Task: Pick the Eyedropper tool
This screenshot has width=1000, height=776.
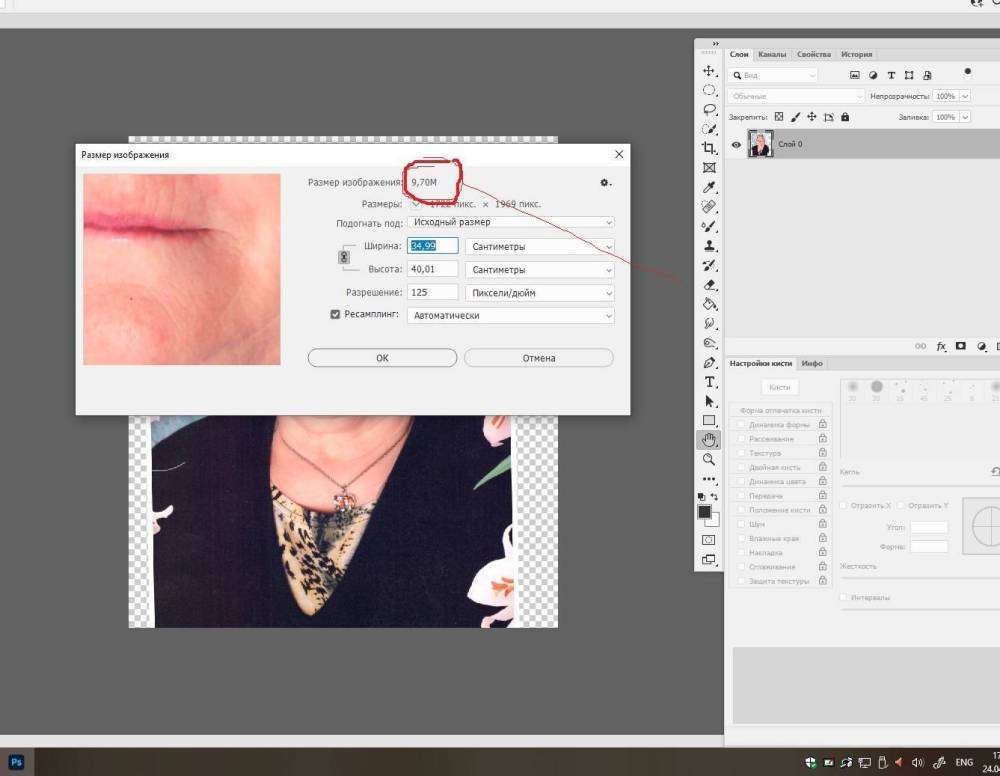Action: coord(709,187)
